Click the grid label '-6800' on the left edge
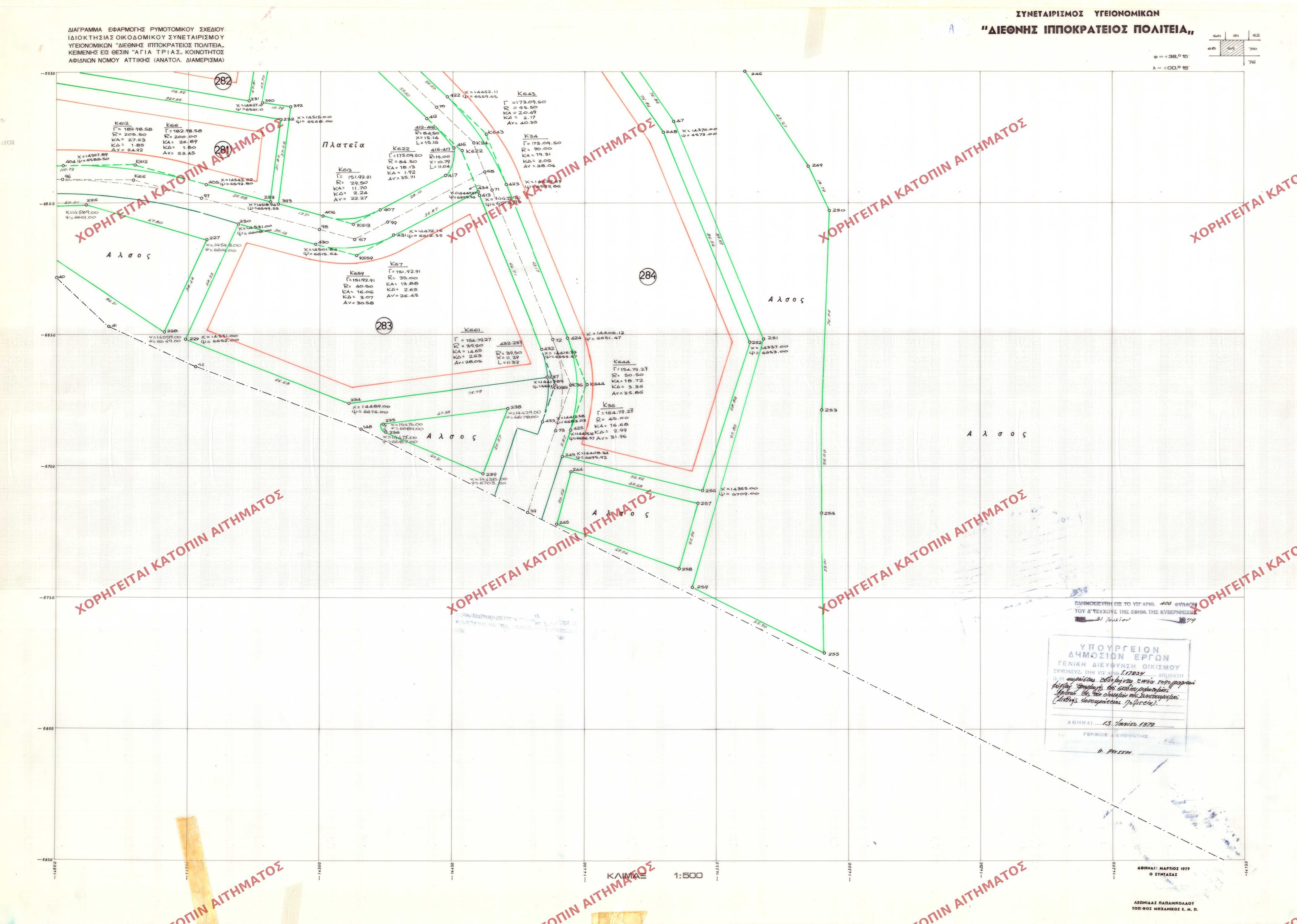The width and height of the screenshot is (1297, 924). [x=47, y=728]
